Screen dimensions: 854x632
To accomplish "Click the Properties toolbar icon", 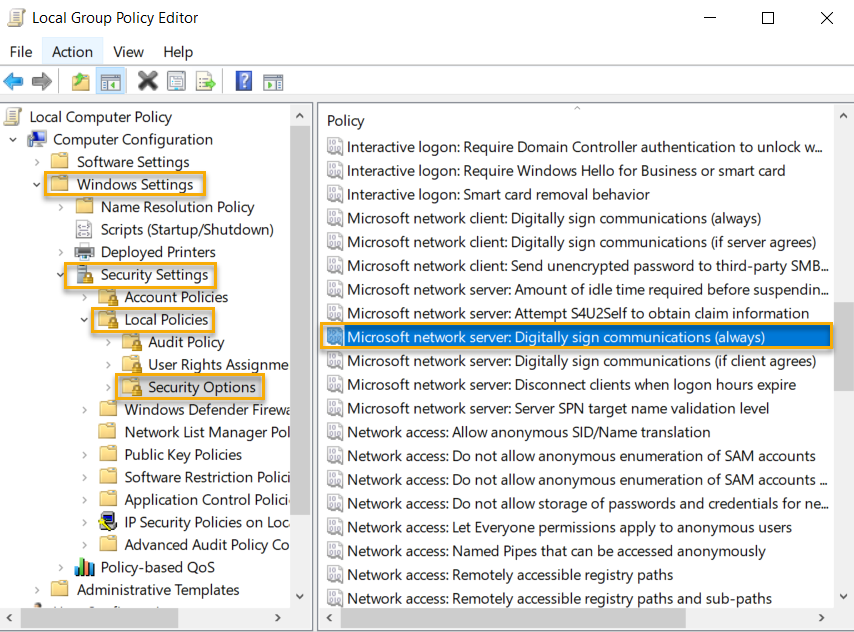I will 177,81.
